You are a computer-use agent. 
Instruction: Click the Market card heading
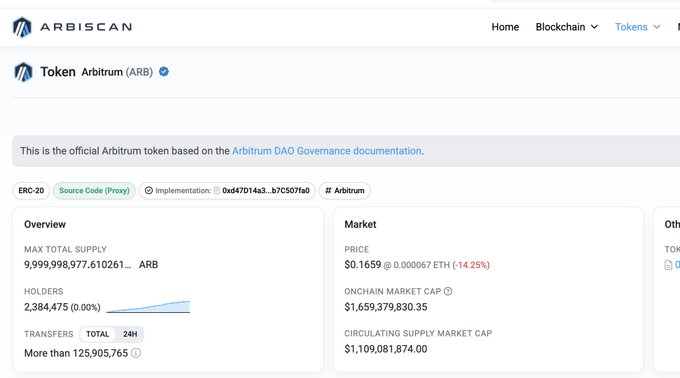coord(360,225)
